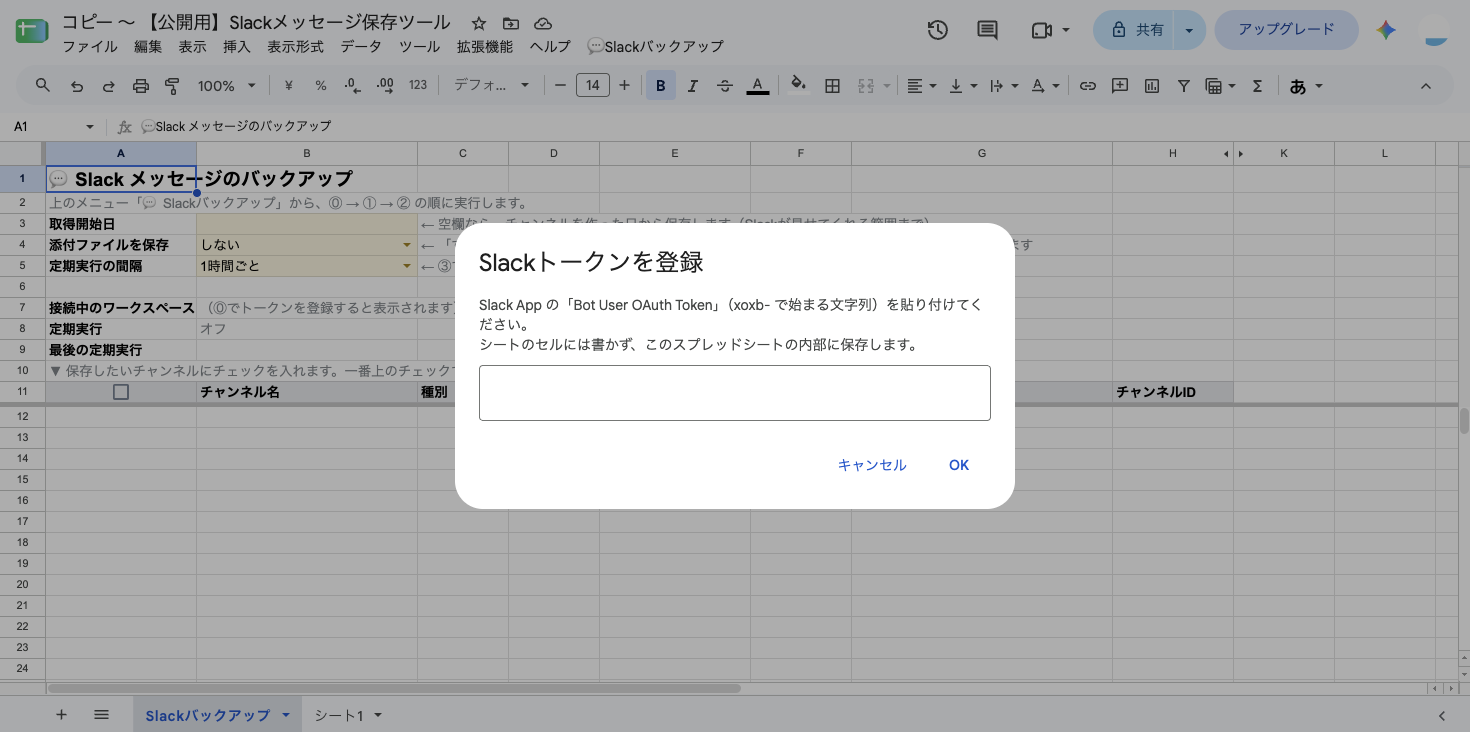Increase font size with plus

point(625,86)
